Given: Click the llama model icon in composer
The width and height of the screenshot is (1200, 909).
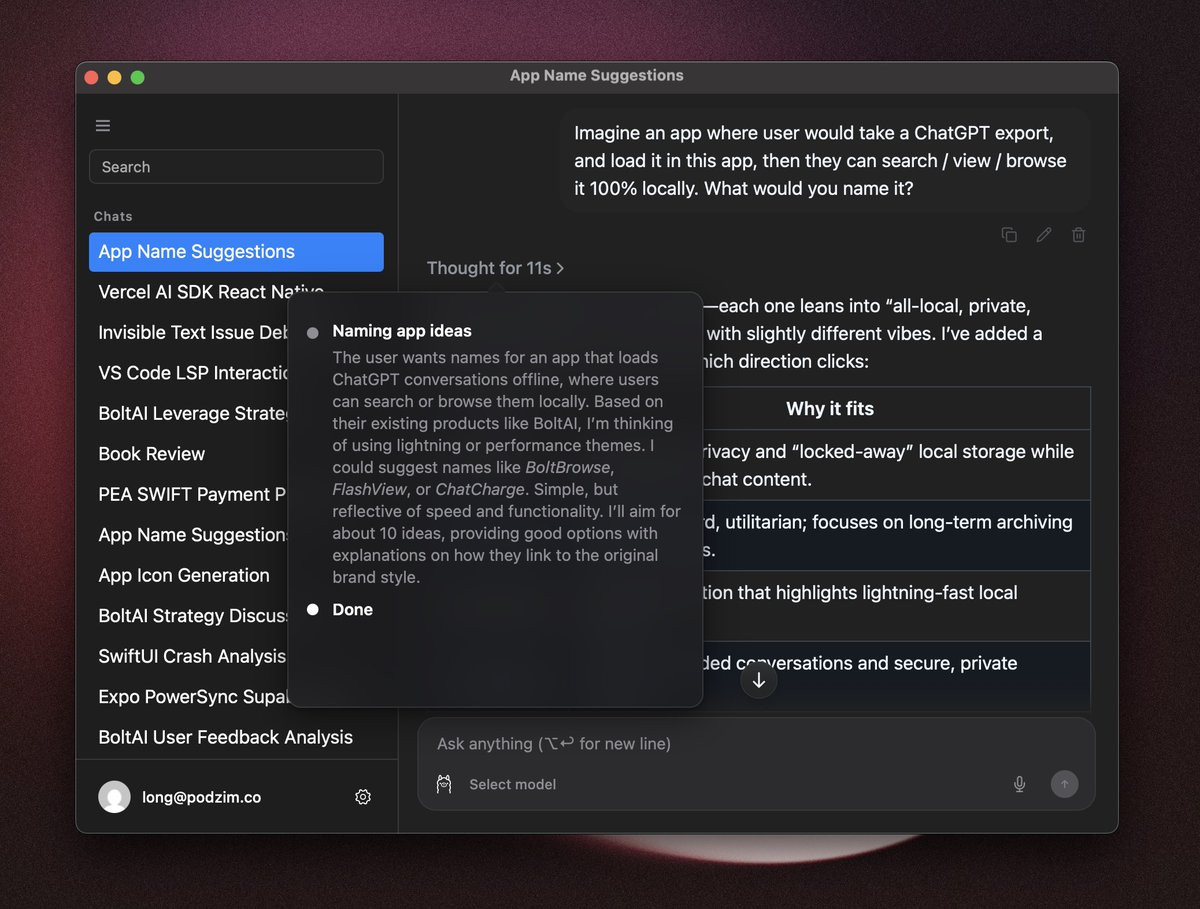Looking at the screenshot, I should 445,784.
